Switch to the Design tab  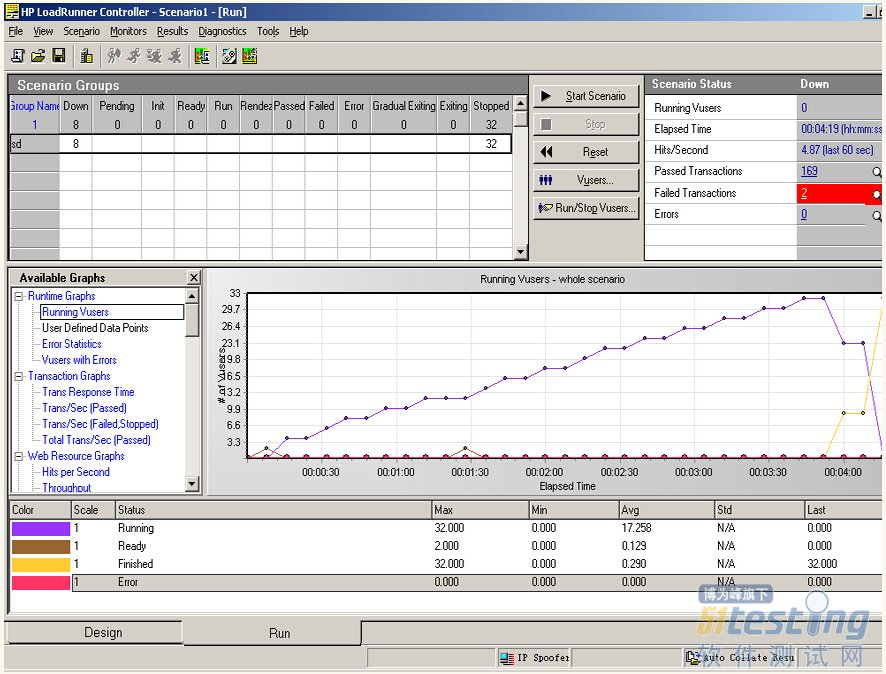point(94,632)
